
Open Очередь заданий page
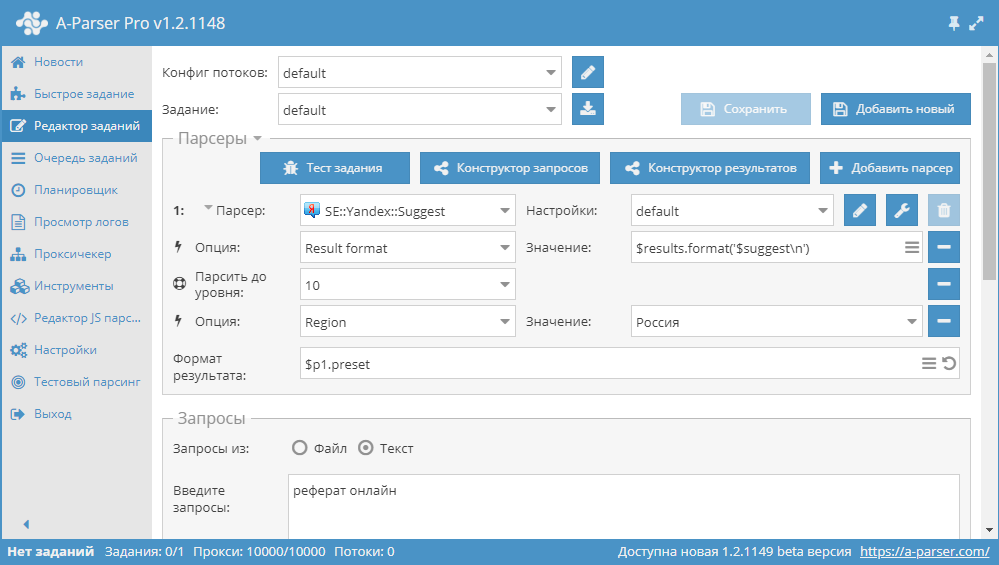click(76, 157)
